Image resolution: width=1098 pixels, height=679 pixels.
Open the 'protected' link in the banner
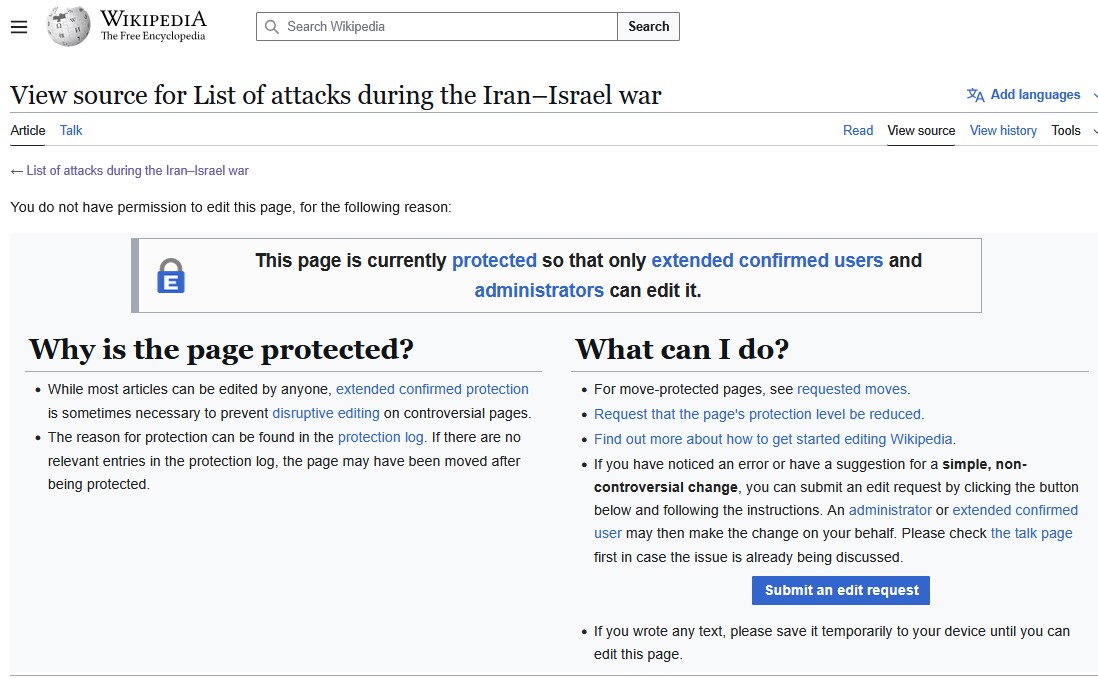click(494, 260)
